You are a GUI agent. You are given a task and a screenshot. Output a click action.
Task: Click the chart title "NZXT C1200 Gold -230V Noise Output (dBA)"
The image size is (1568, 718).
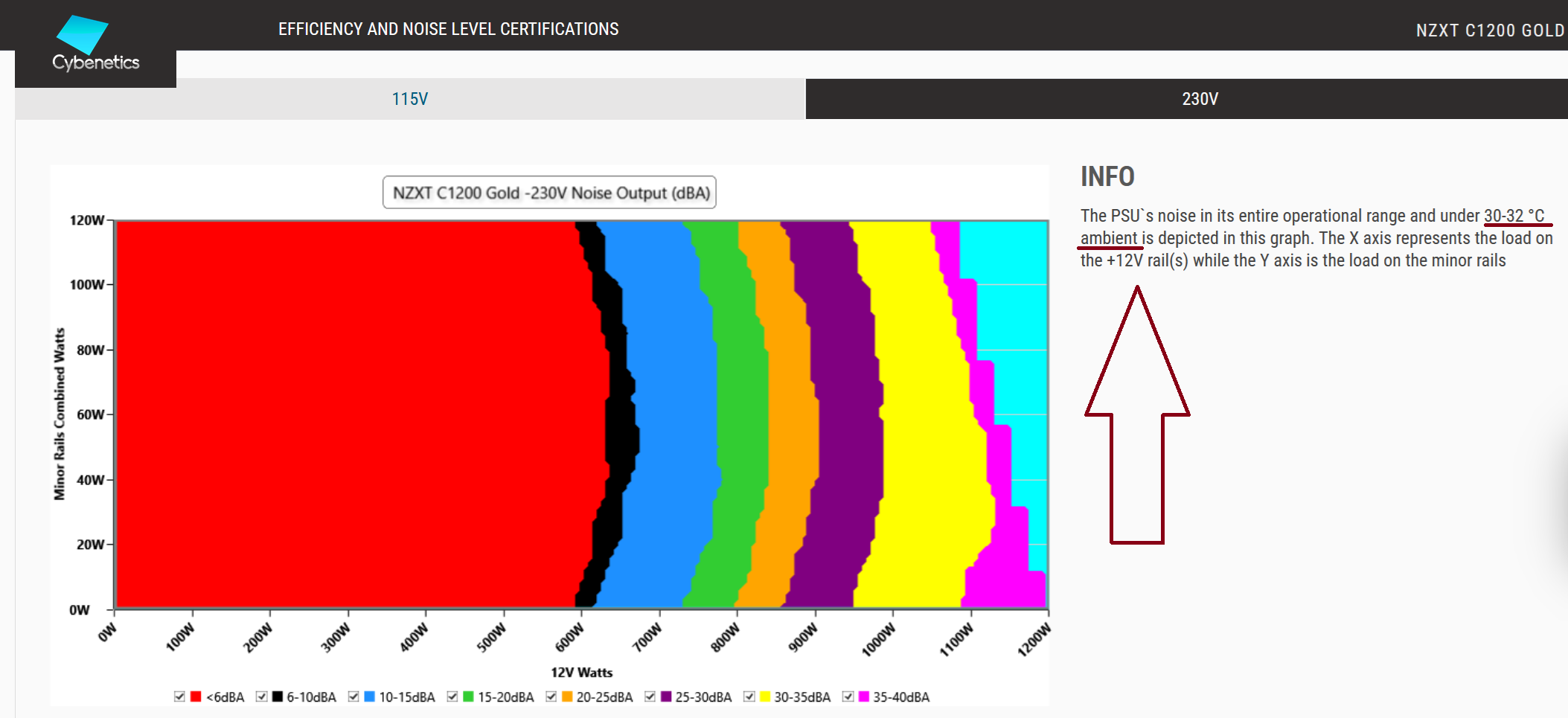(550, 193)
